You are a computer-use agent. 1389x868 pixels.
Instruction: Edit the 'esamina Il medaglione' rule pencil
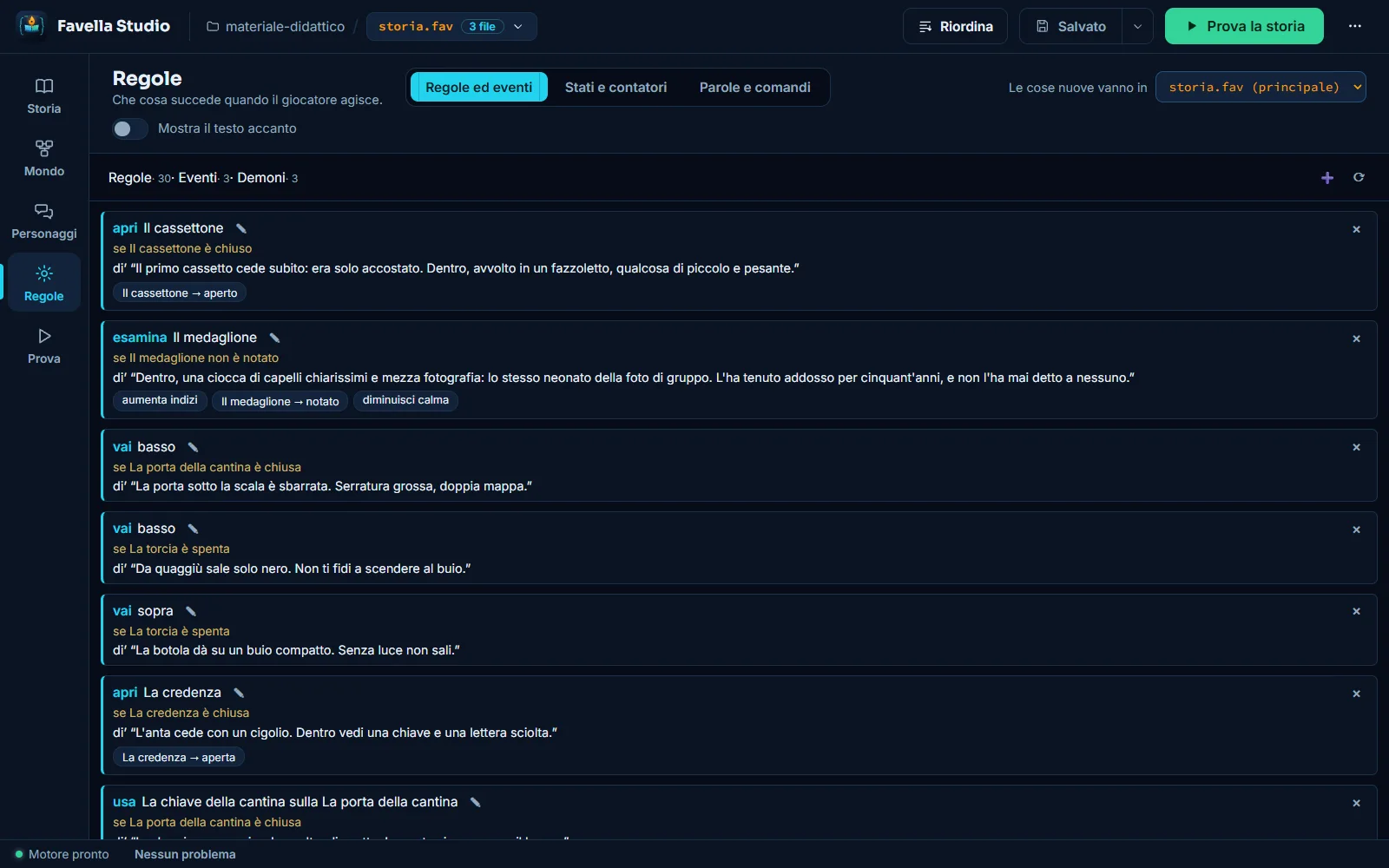point(274,338)
